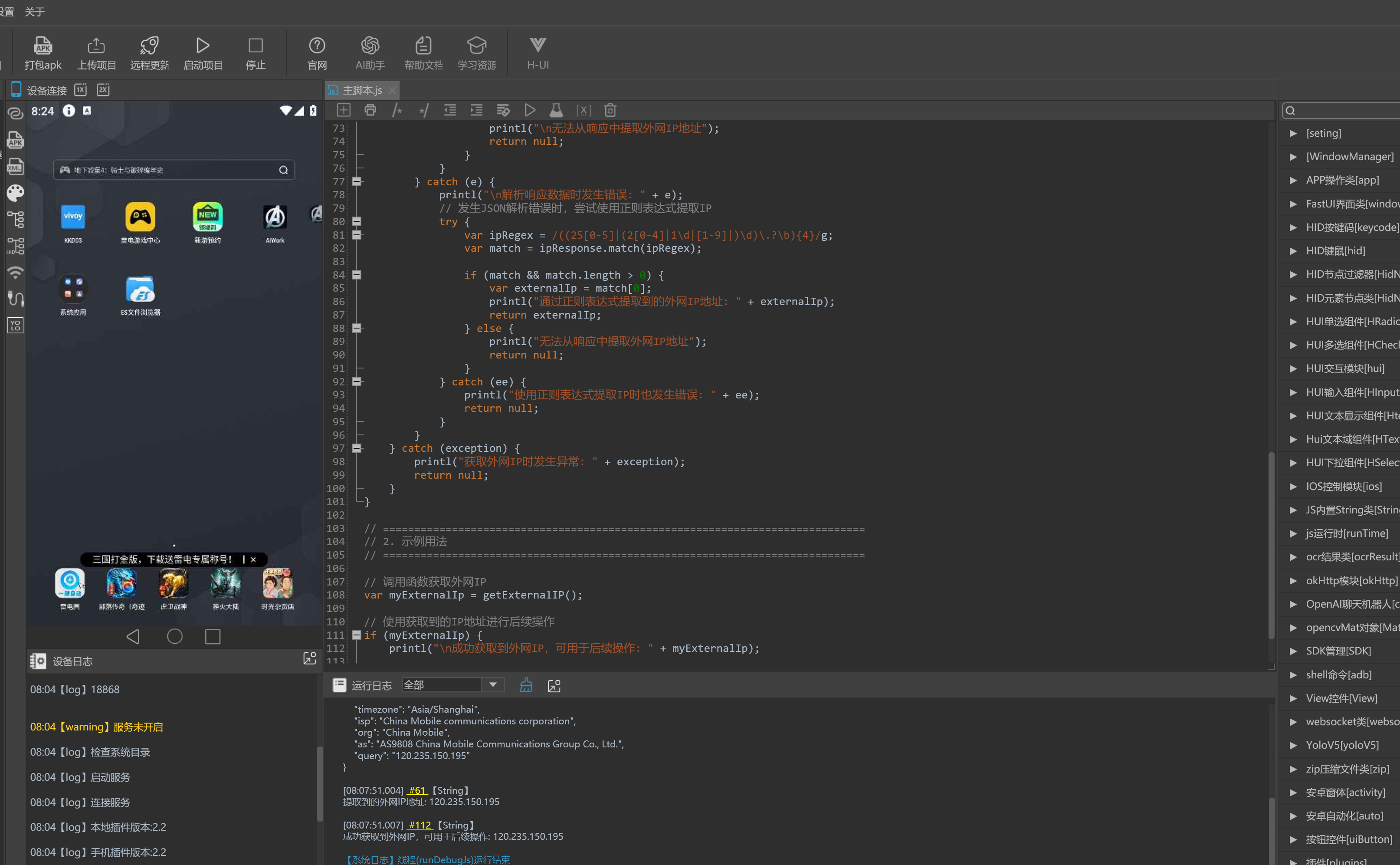This screenshot has width=1400, height=865.
Task: Switch to the 主脚本.js tab
Action: [362, 90]
